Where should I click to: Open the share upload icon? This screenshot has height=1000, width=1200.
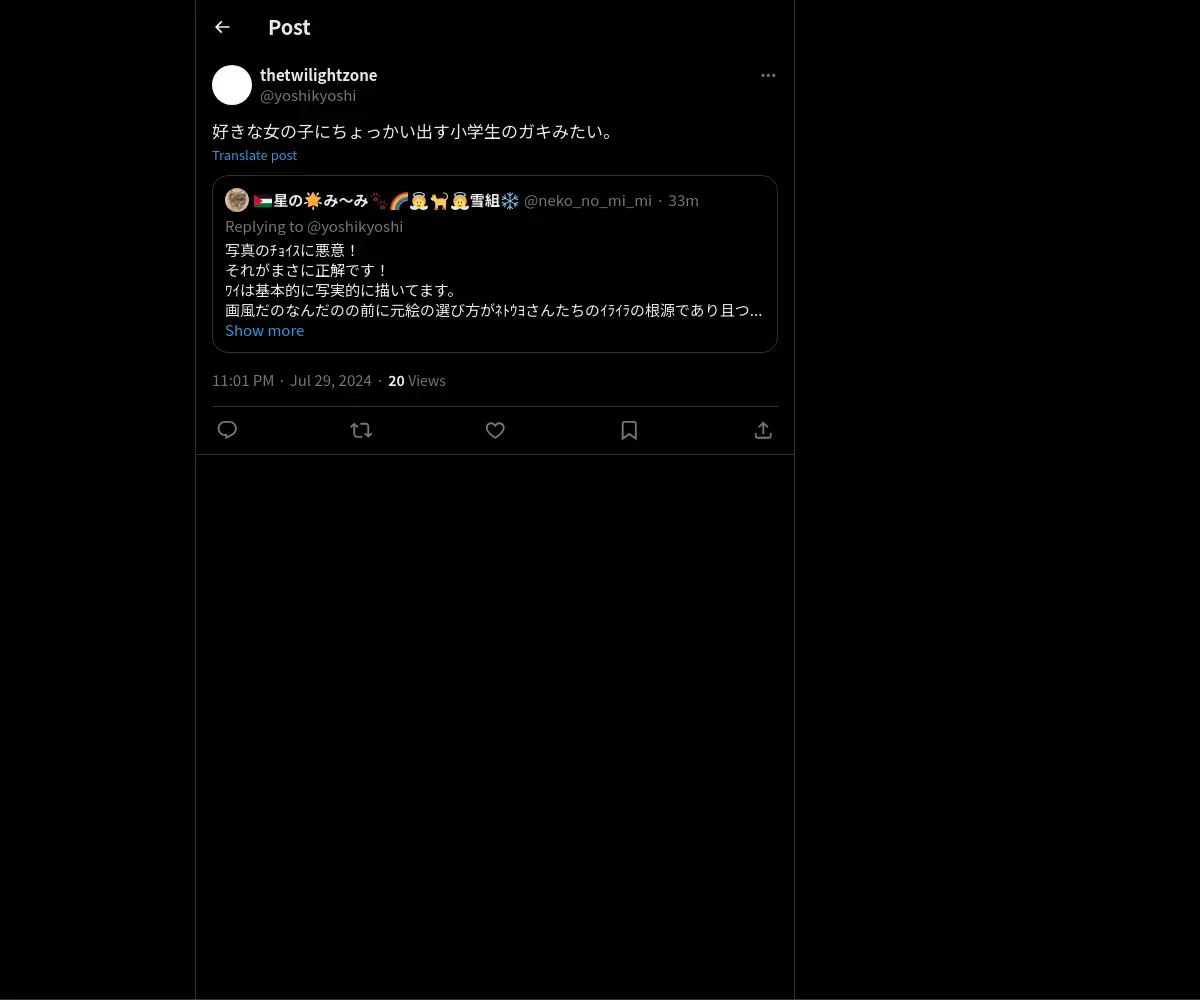(763, 430)
